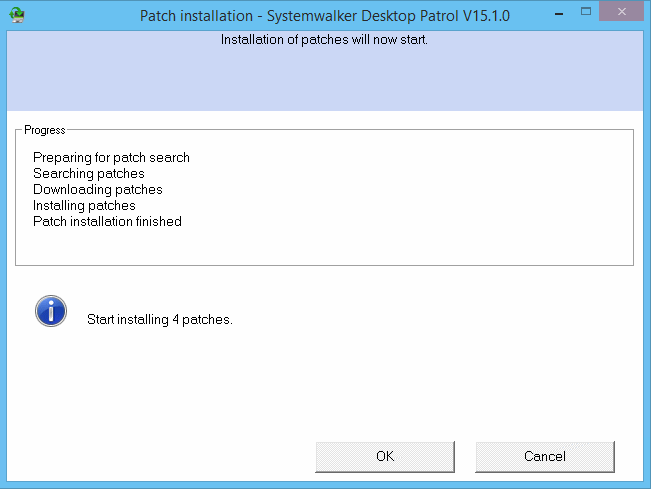This screenshot has width=651, height=489.
Task: Select 'Downloading patches' progress step
Action: tap(98, 189)
